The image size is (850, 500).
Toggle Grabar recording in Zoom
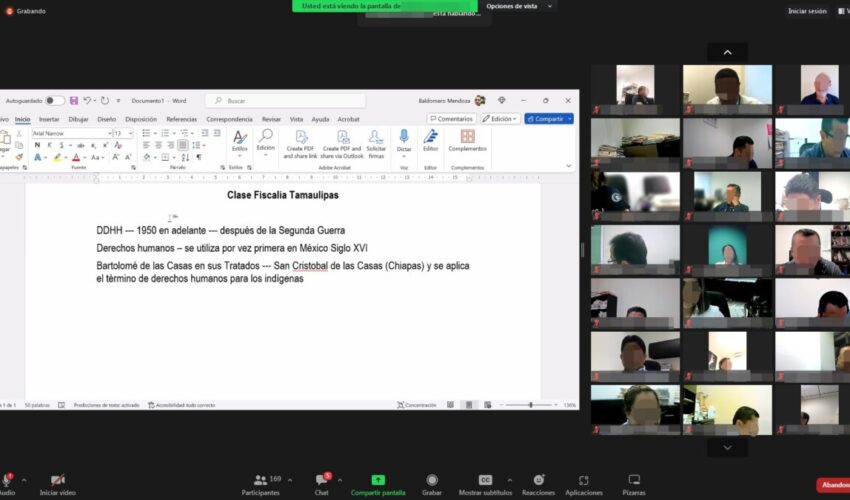point(432,485)
